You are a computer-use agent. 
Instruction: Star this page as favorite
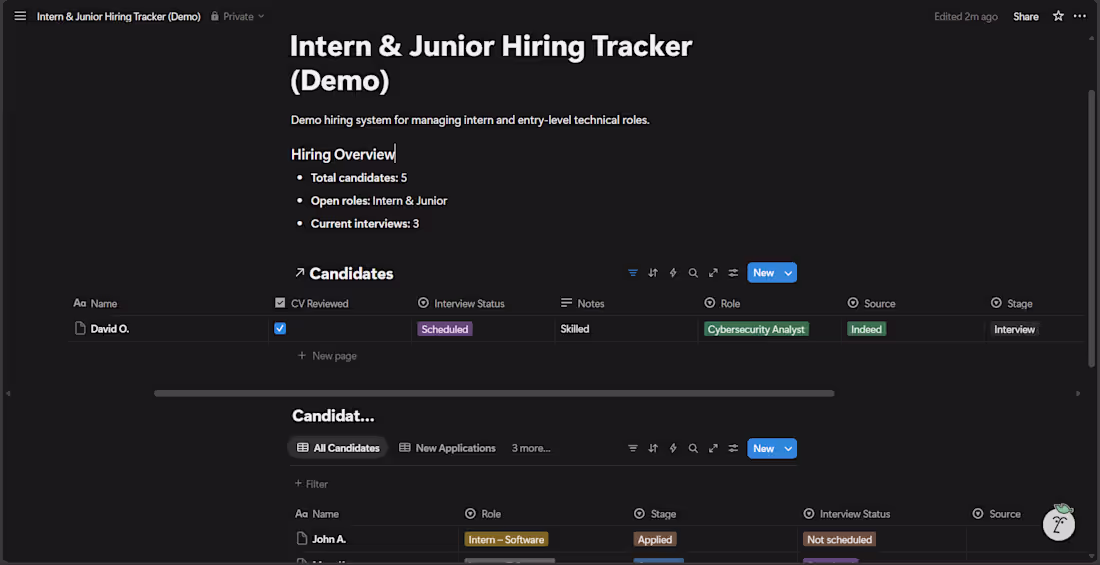pyautogui.click(x=1058, y=16)
